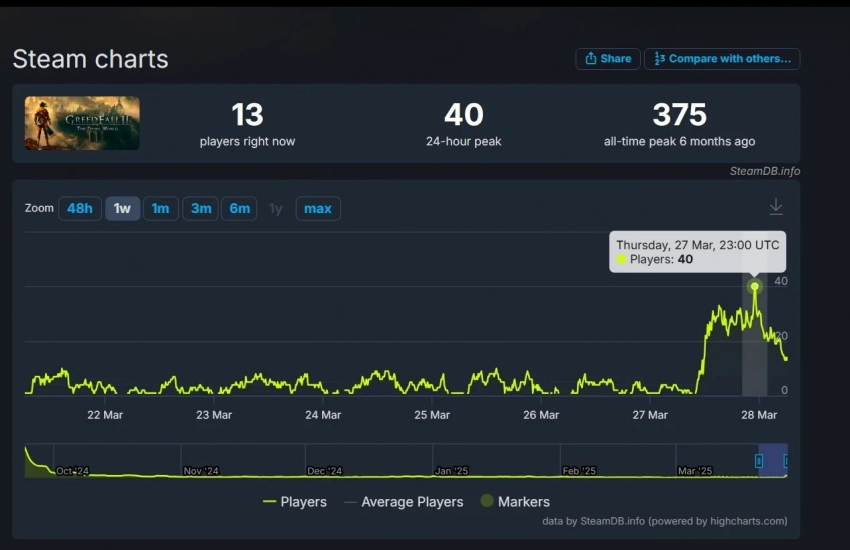Viewport: 850px width, 550px height.
Task: Click the right navigator range handle
Action: click(786, 461)
